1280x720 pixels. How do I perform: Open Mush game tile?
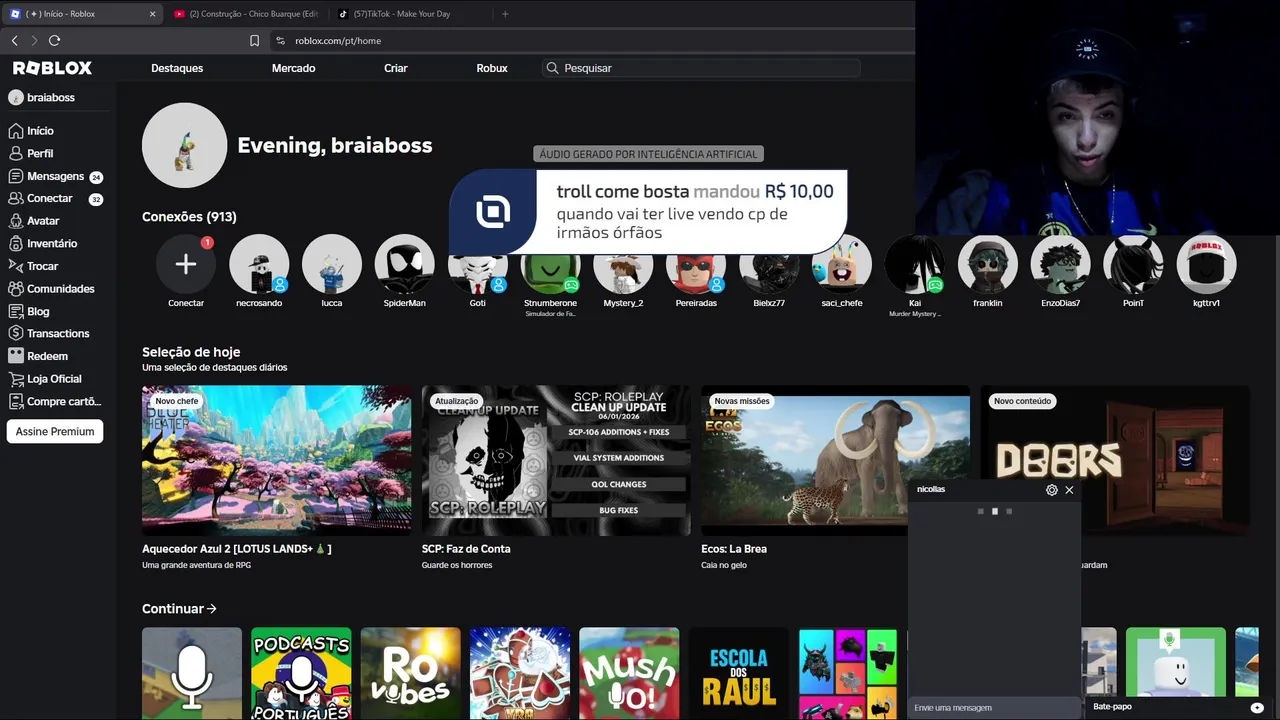coord(629,673)
